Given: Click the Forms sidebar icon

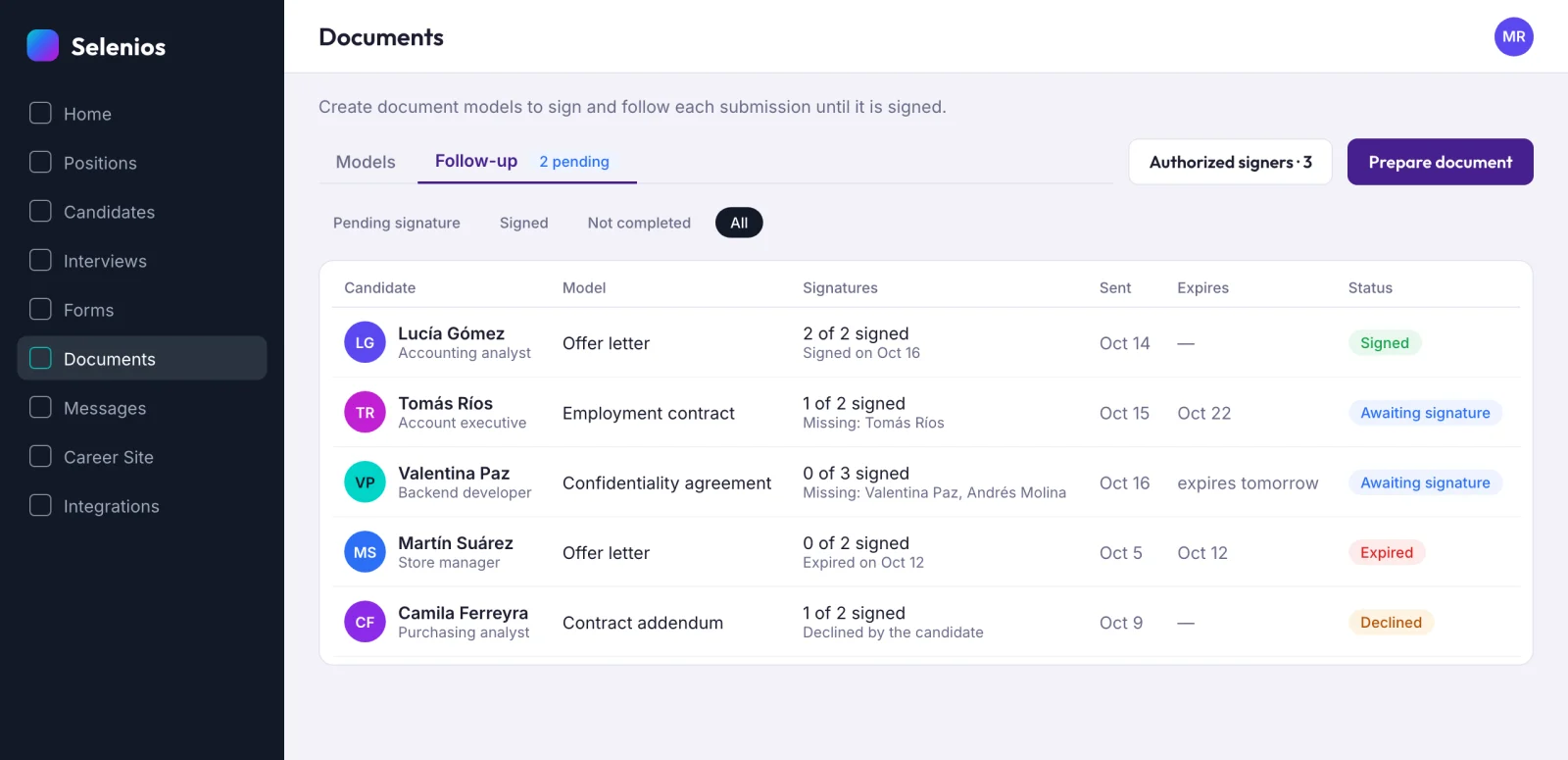Looking at the screenshot, I should pos(40,309).
